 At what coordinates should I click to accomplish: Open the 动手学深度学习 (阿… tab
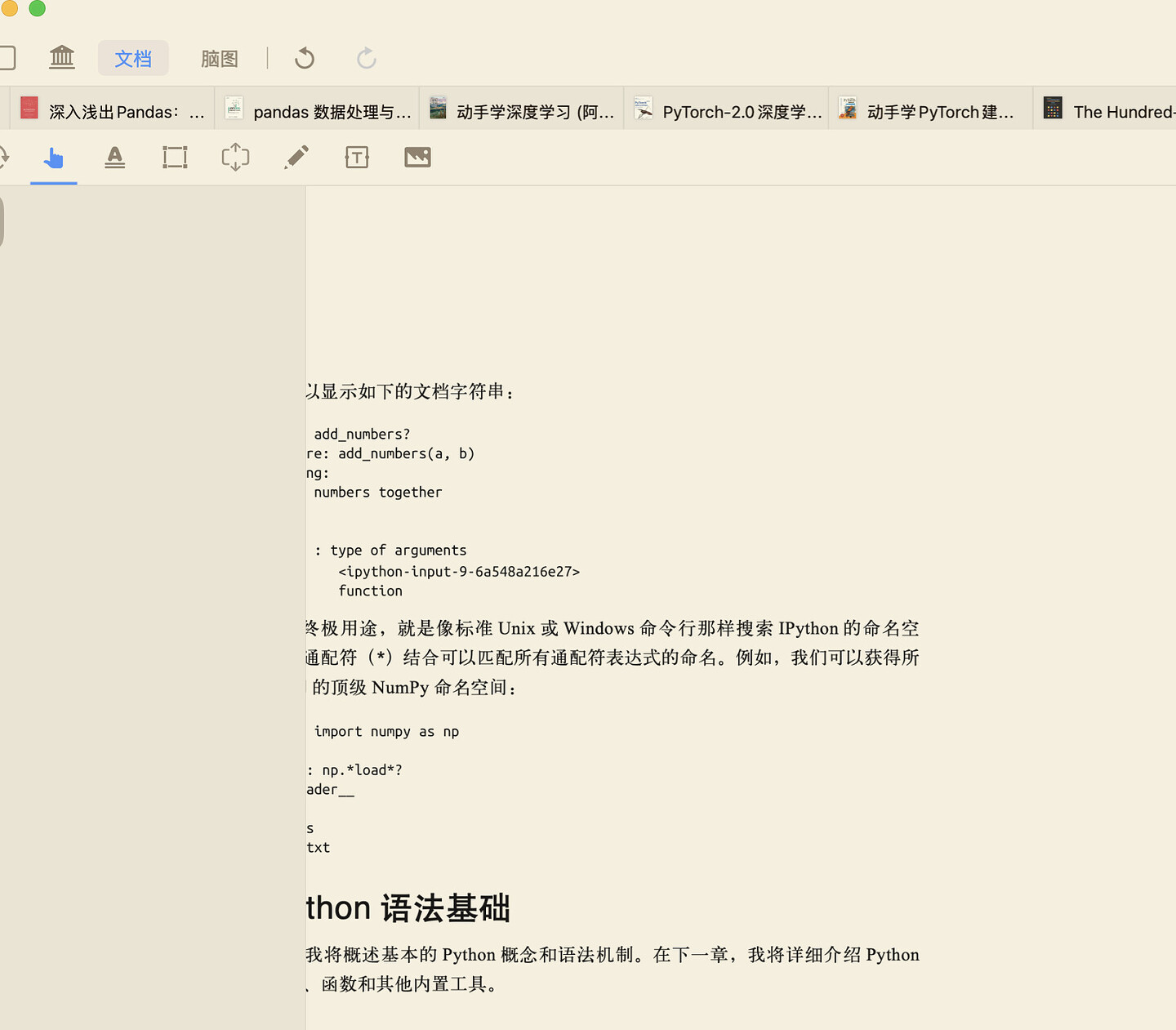tap(523, 109)
